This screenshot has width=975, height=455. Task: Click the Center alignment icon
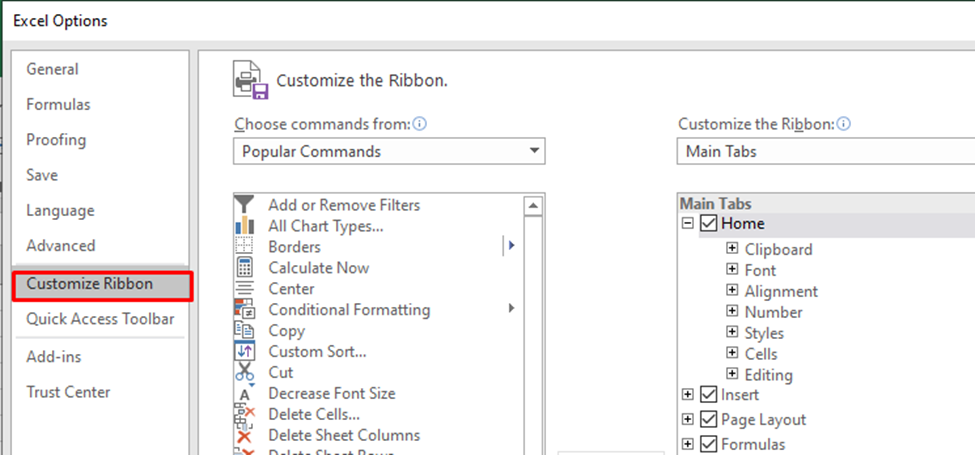[244, 288]
